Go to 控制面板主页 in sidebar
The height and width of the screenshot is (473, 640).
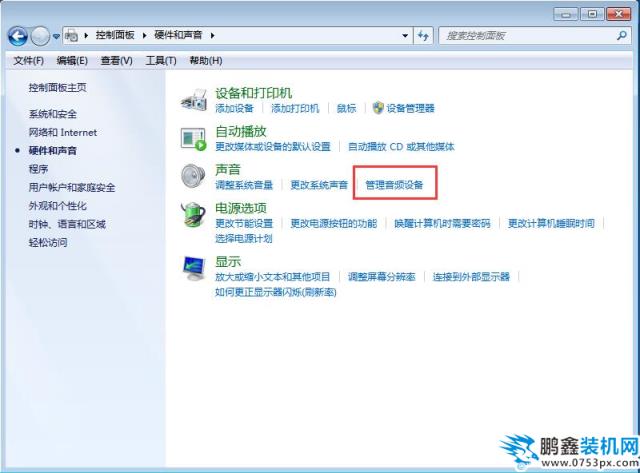click(x=58, y=87)
